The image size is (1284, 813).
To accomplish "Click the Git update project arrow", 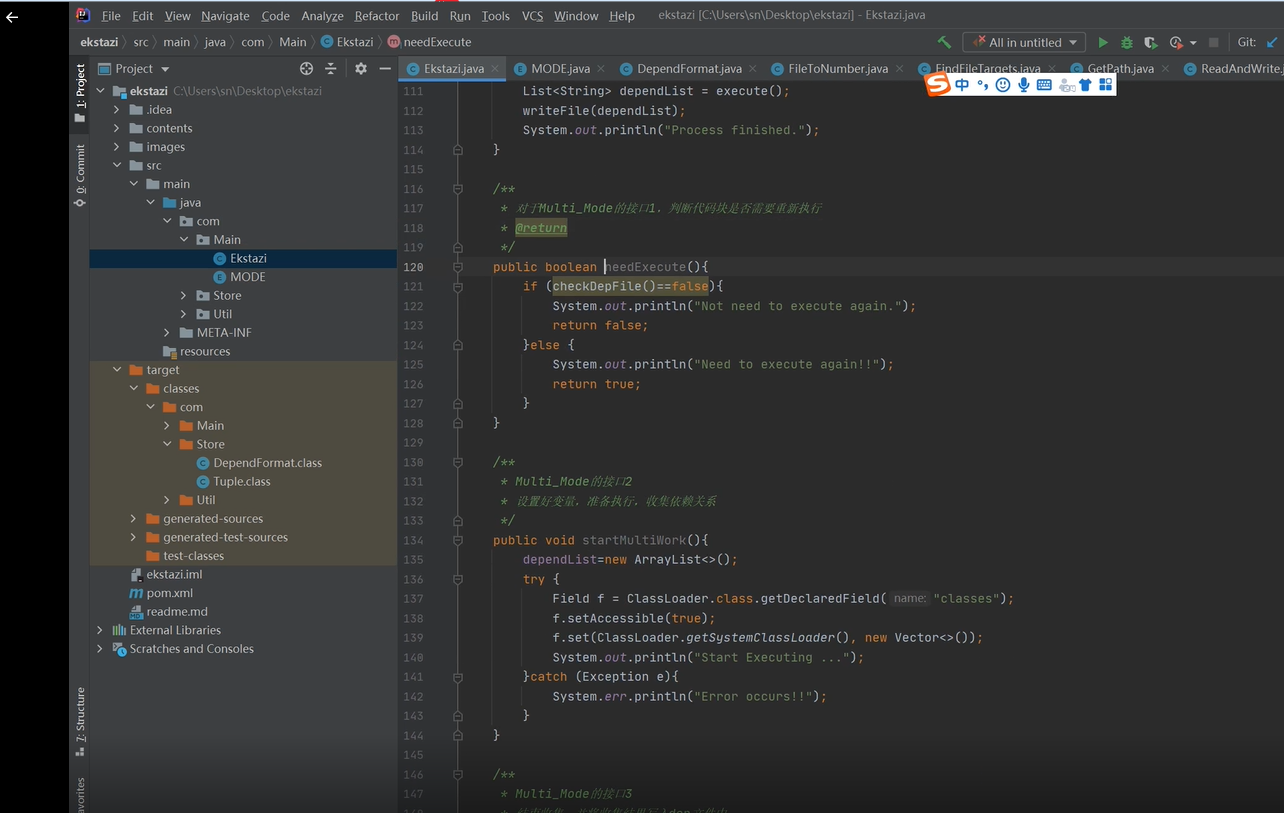I will coord(1273,42).
